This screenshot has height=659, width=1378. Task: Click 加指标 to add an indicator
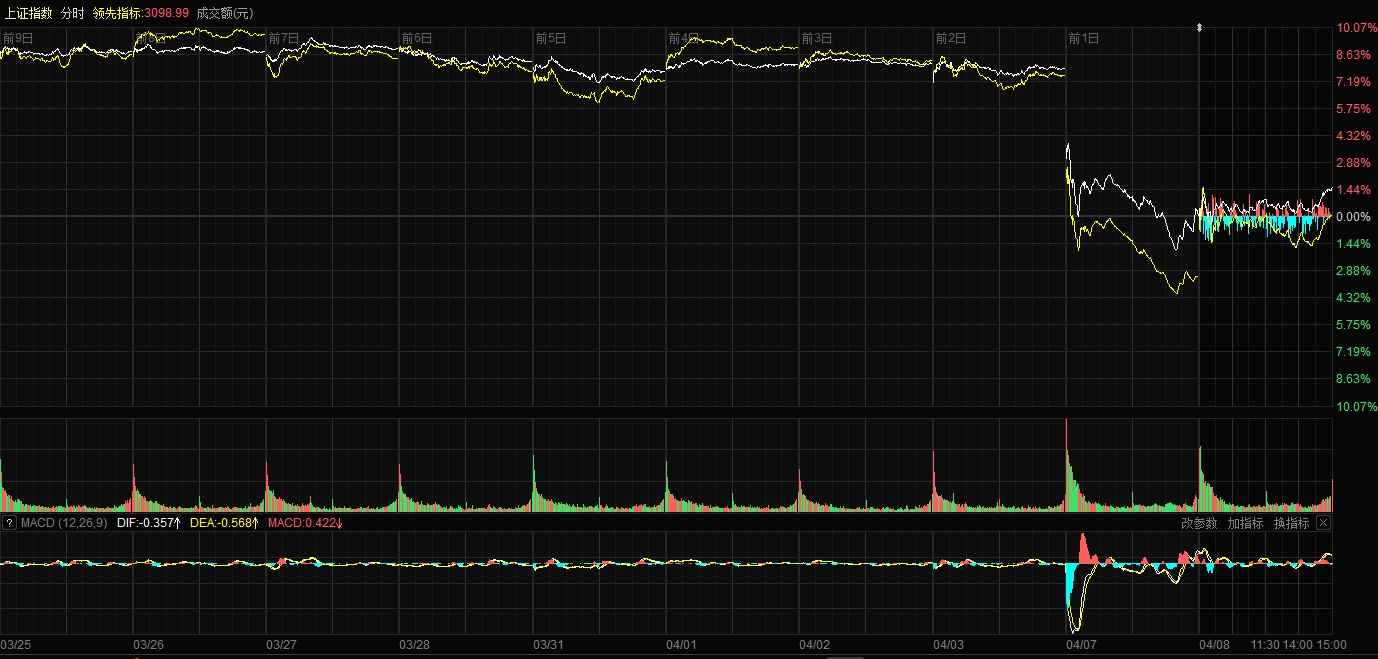pos(1245,523)
